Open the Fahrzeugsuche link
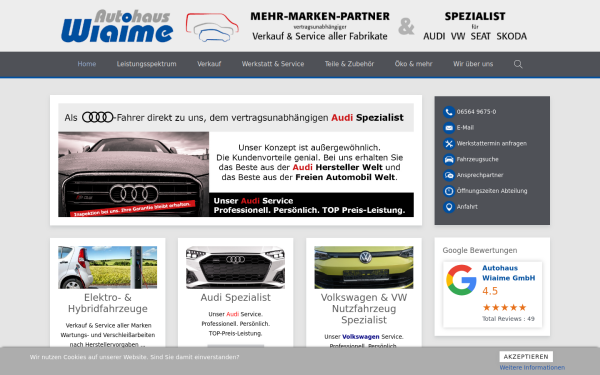 click(x=478, y=159)
